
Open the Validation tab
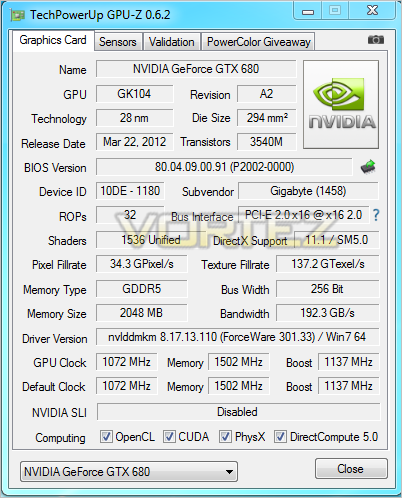[172, 42]
